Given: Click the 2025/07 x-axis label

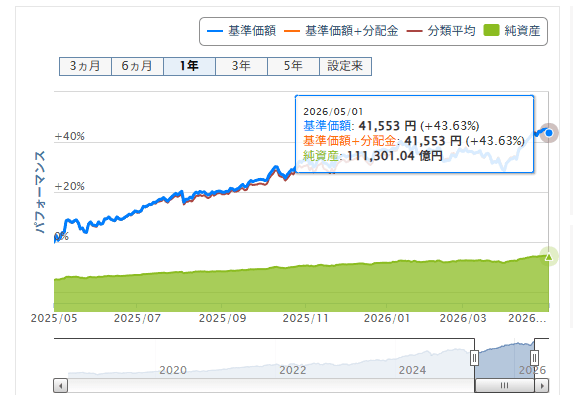Looking at the screenshot, I should click(137, 318).
